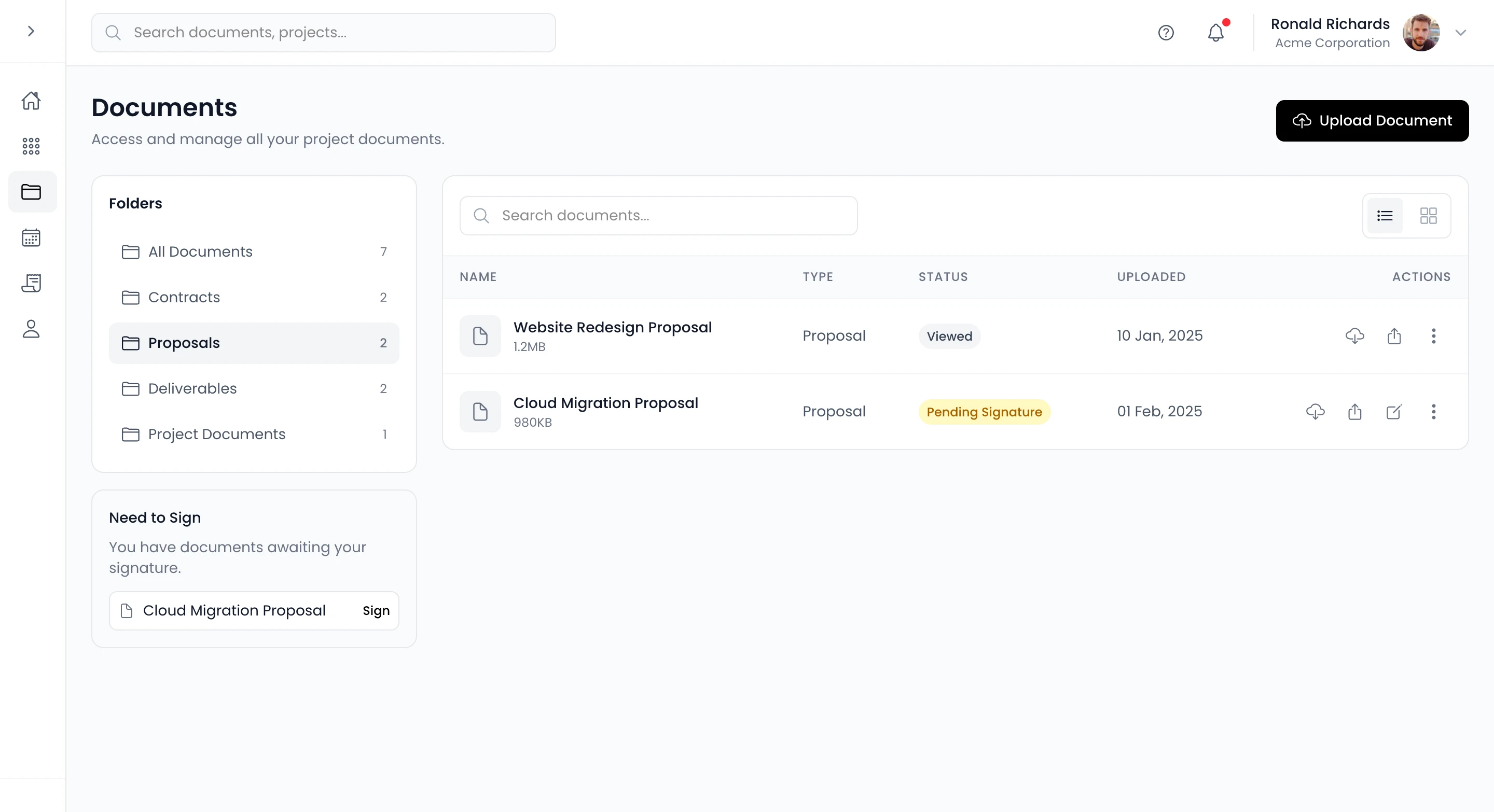Toggle help via the question mark icon
The image size is (1494, 812).
tap(1166, 33)
